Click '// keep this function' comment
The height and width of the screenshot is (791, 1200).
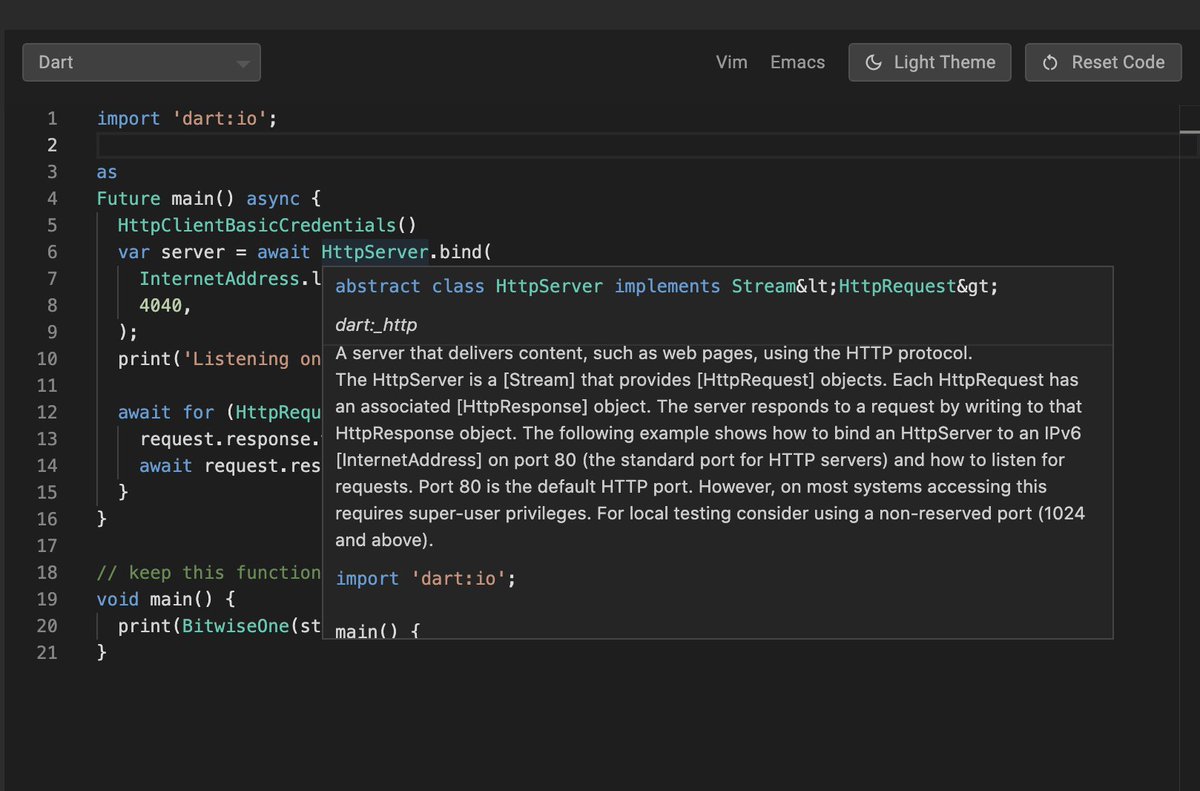pyautogui.click(x=208, y=573)
